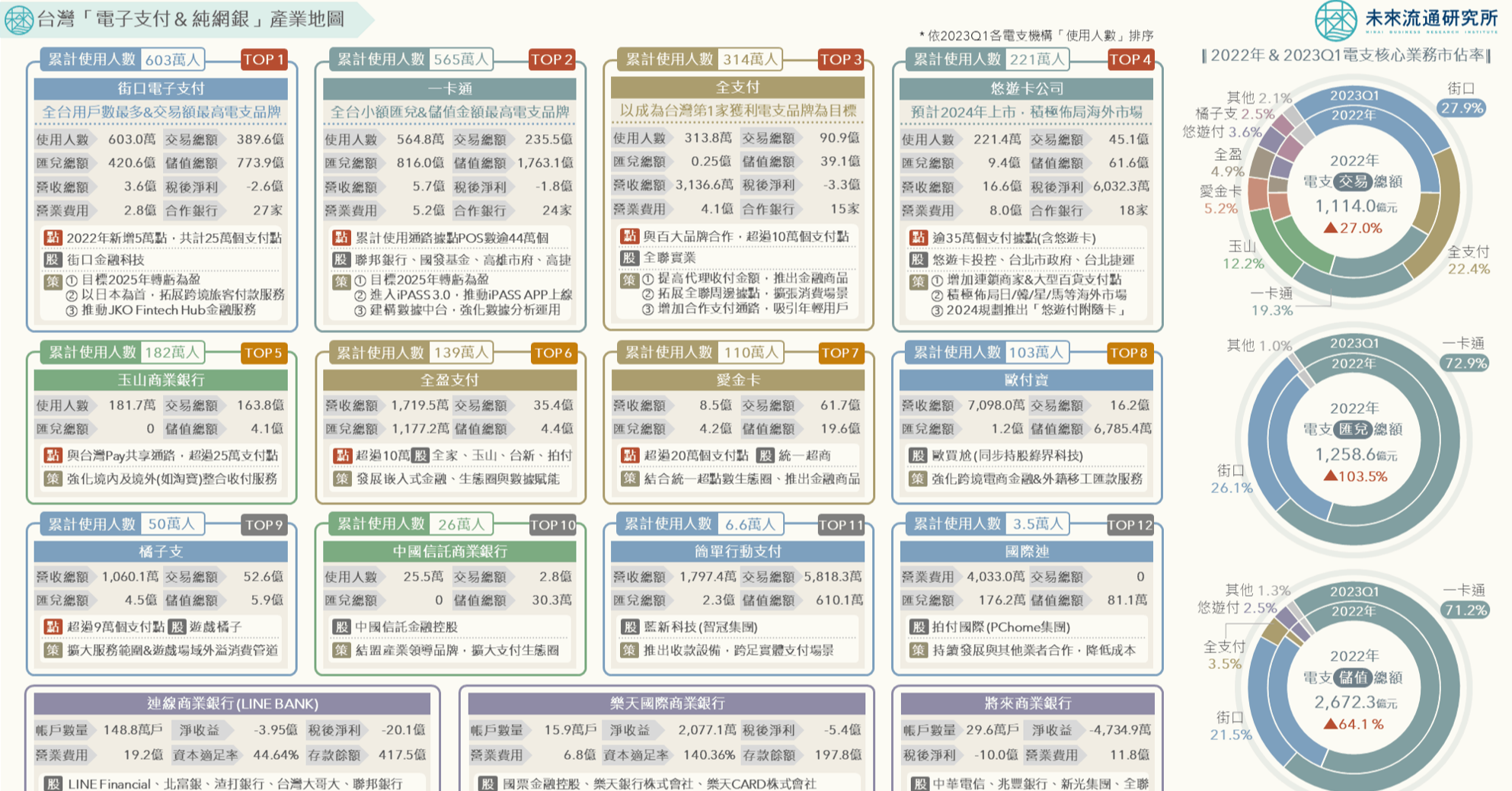Screen dimensions: 1512x791
Task: Click the TOP 12 badge
Action: [1130, 524]
